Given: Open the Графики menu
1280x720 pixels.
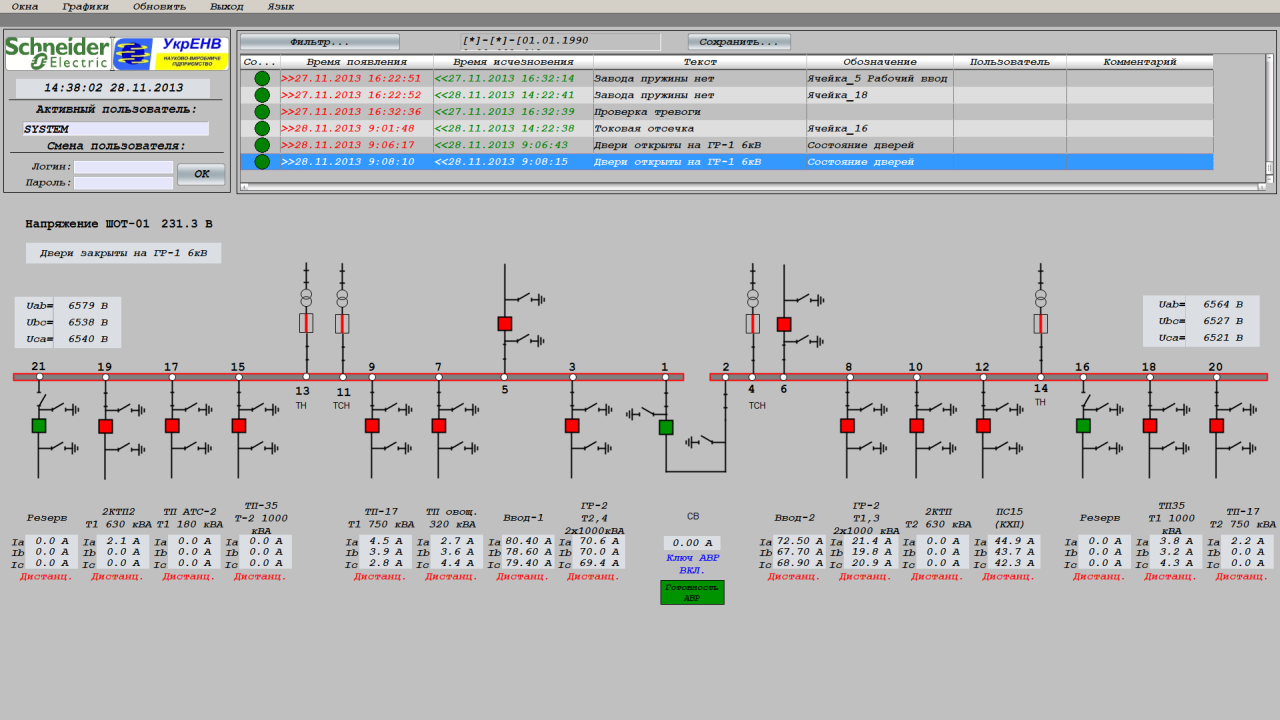Looking at the screenshot, I should (x=85, y=6).
